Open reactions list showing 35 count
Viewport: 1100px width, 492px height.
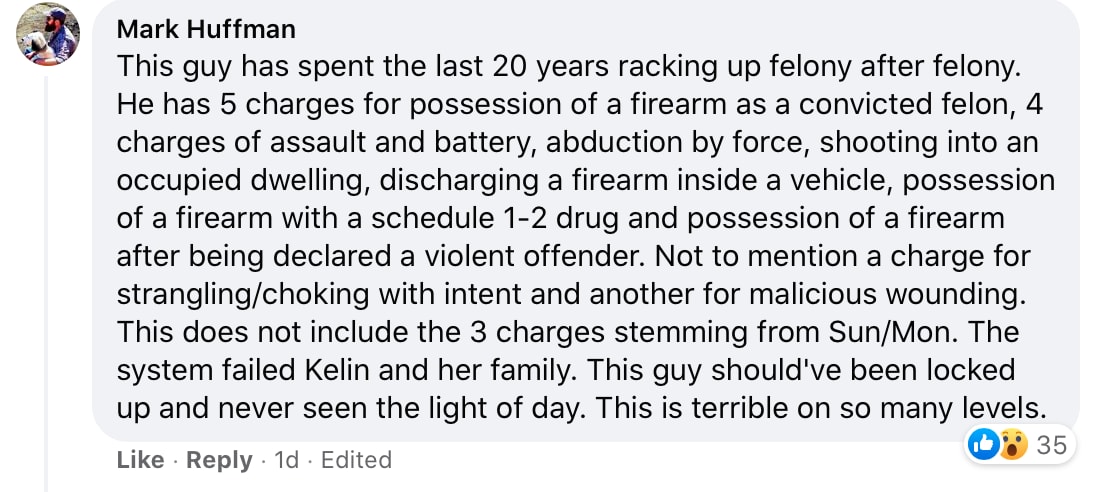1051,446
